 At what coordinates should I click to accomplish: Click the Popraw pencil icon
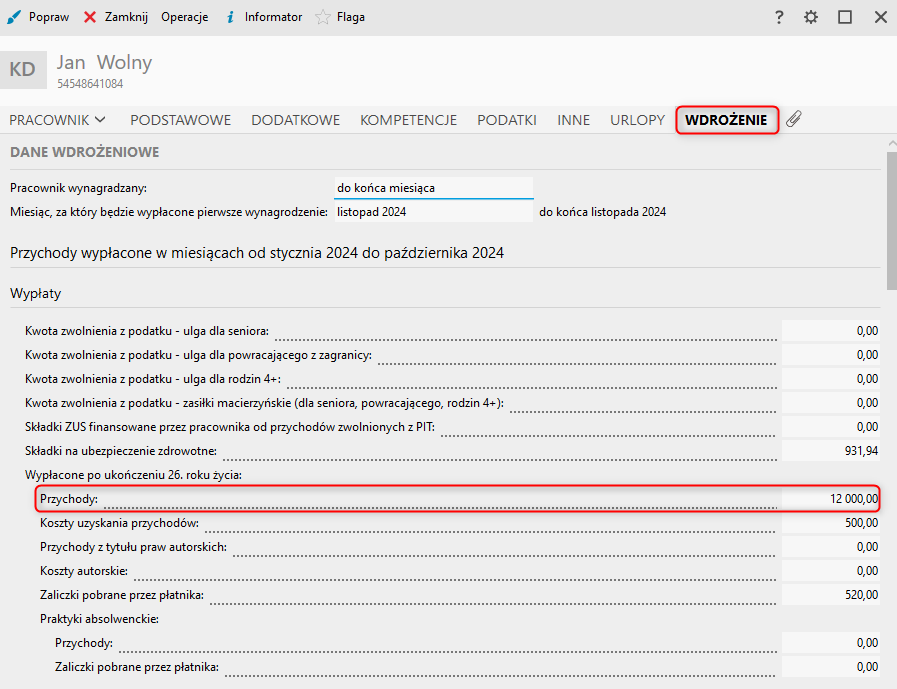[14, 17]
